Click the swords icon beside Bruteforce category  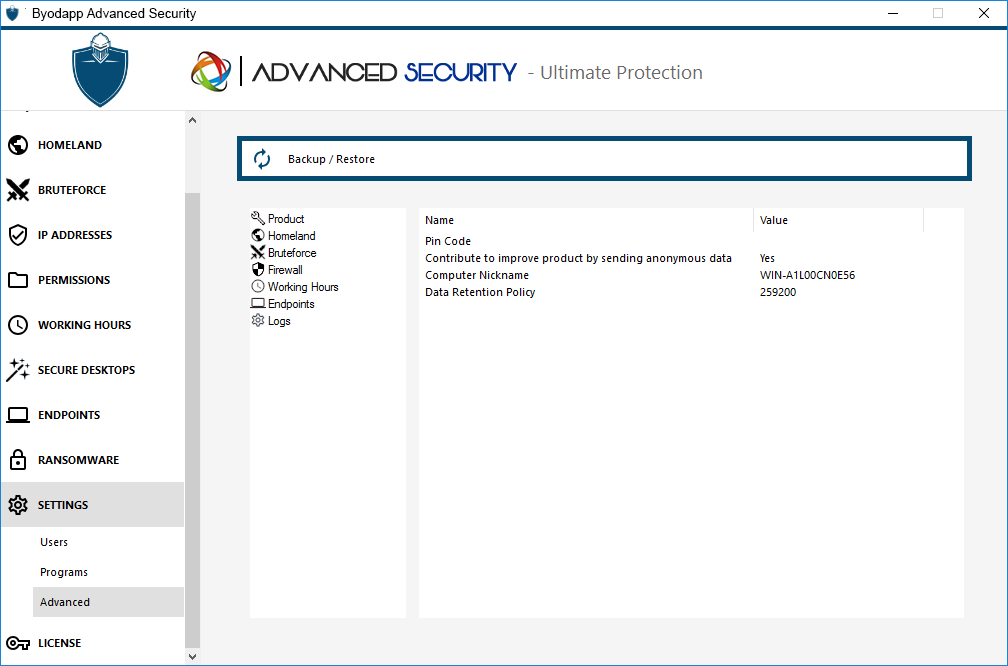258,252
